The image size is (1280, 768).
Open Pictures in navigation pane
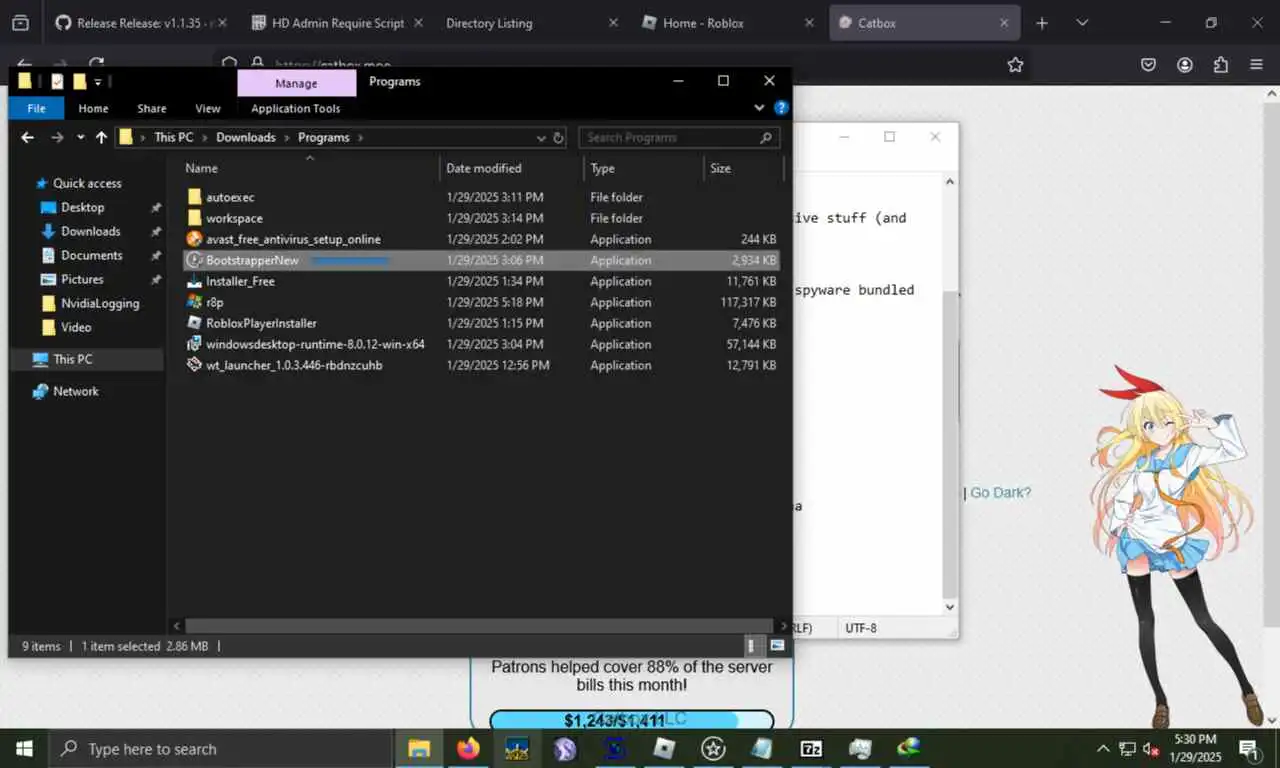click(82, 279)
